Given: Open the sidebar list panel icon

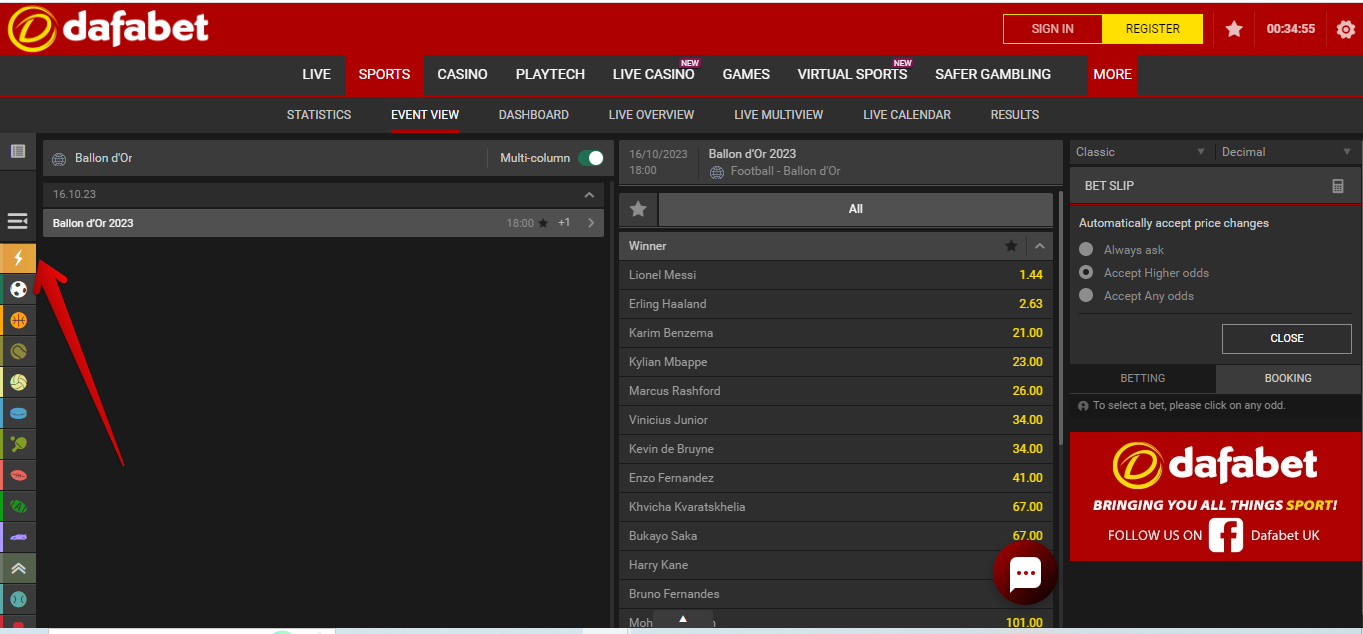Looking at the screenshot, I should tap(18, 151).
